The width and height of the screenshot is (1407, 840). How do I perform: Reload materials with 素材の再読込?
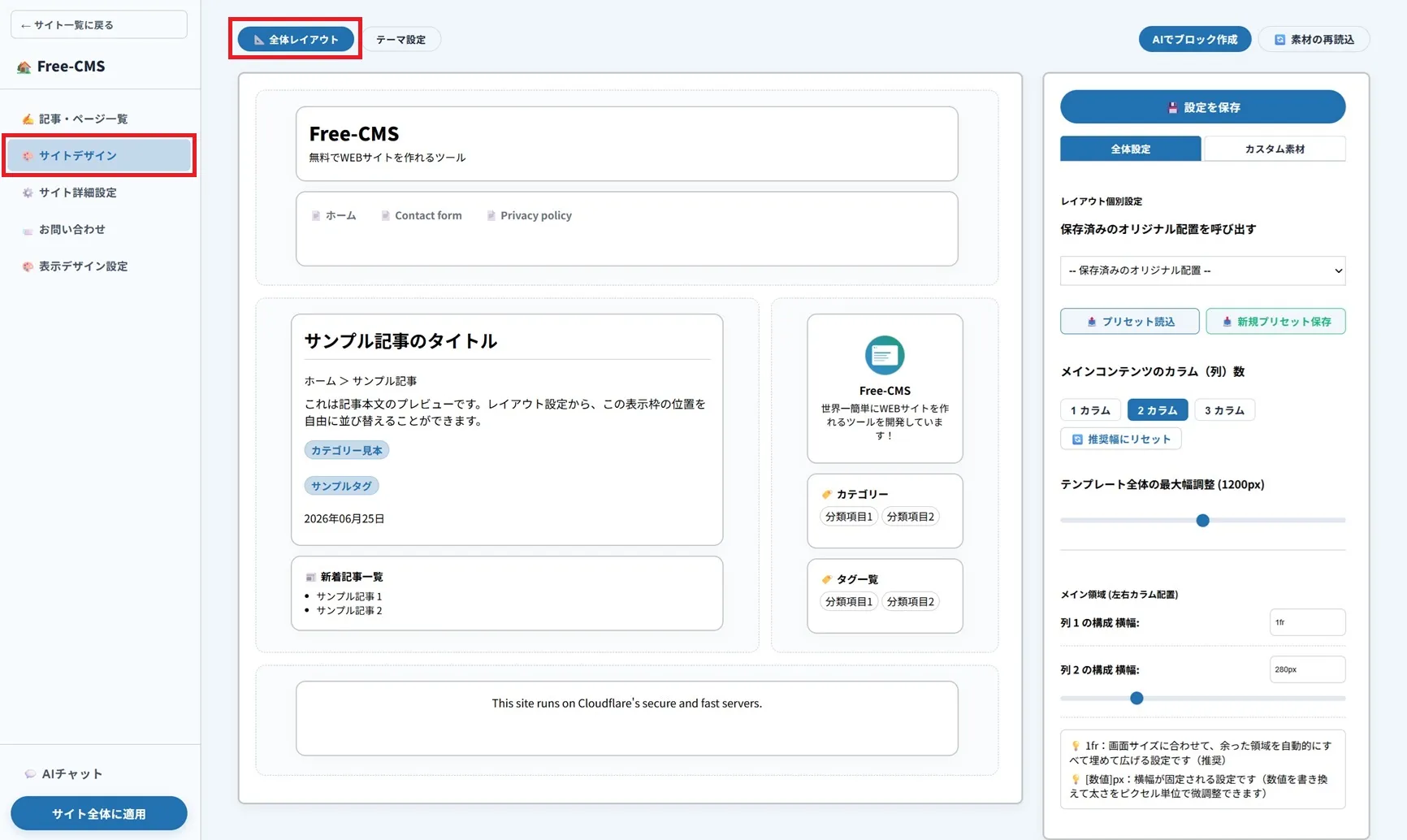coord(1314,40)
